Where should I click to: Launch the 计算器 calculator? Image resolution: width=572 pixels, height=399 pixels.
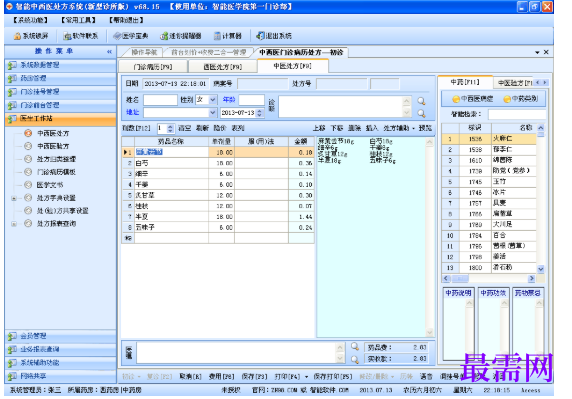[x=228, y=36]
